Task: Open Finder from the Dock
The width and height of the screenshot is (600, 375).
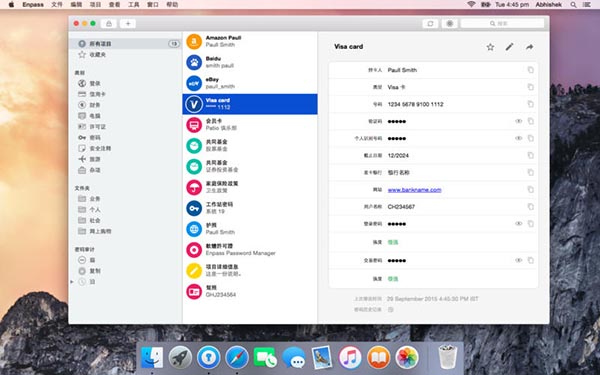Action: (152, 357)
